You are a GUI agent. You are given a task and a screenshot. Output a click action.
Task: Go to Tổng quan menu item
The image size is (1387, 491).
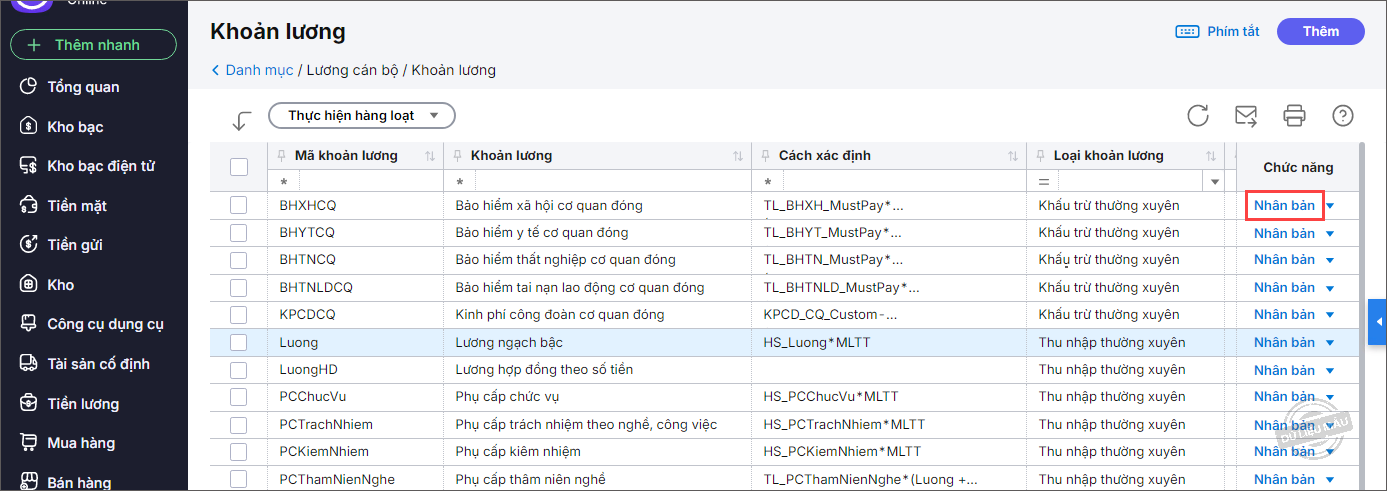(x=83, y=87)
